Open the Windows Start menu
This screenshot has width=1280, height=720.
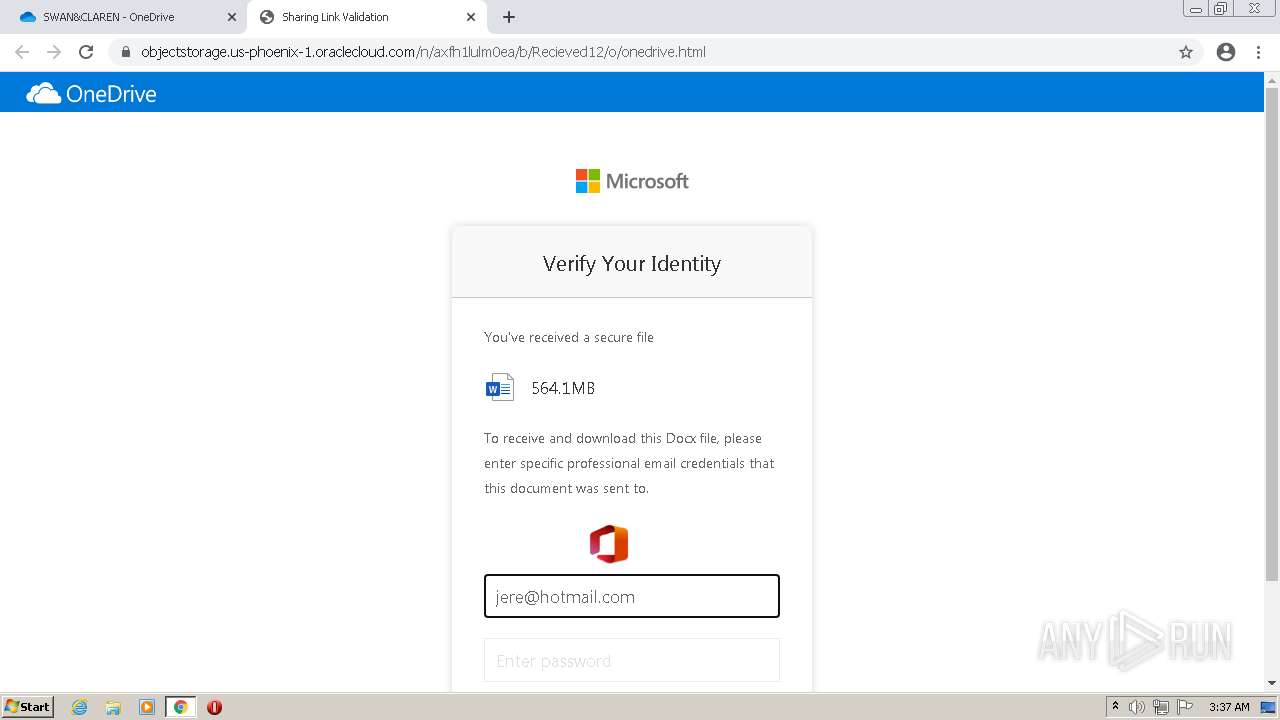point(28,706)
